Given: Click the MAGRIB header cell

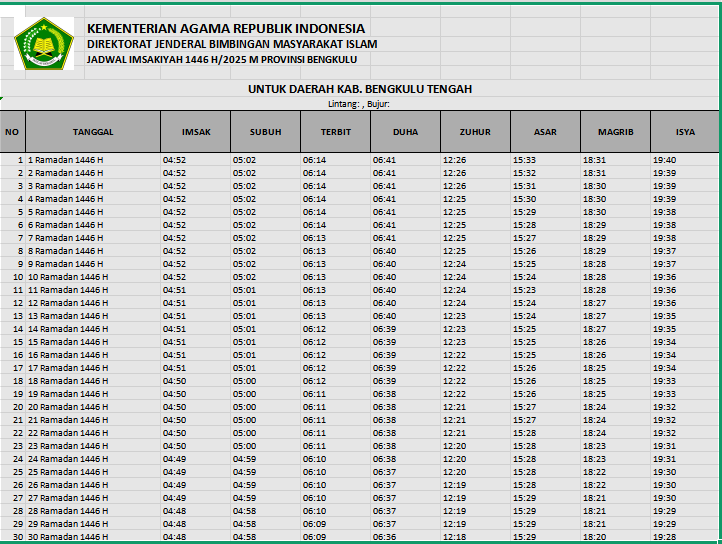Looking at the screenshot, I should 615,131.
